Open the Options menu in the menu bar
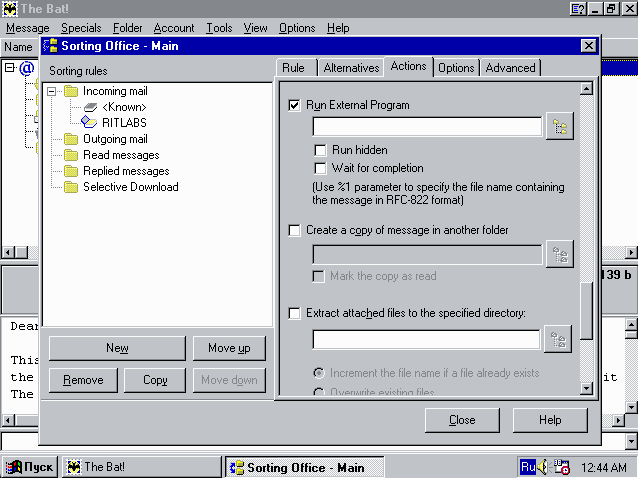 click(297, 28)
